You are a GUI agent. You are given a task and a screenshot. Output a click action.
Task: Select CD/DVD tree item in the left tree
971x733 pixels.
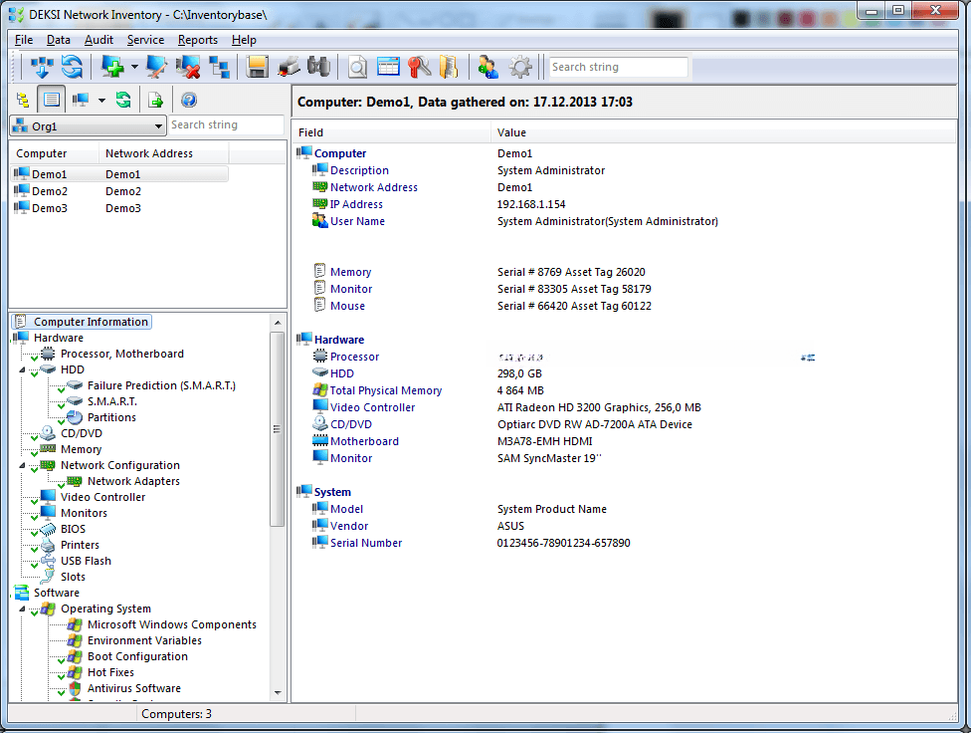pyautogui.click(x=81, y=433)
